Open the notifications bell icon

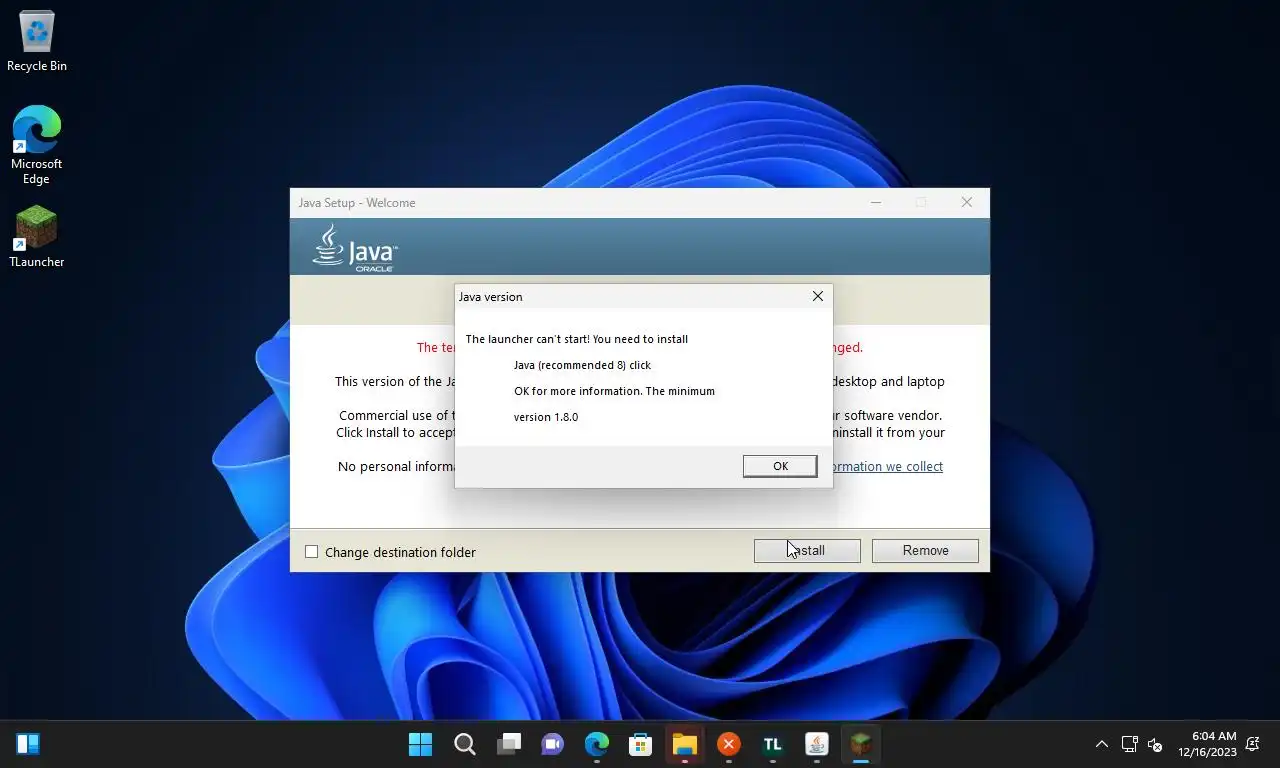[1254, 744]
